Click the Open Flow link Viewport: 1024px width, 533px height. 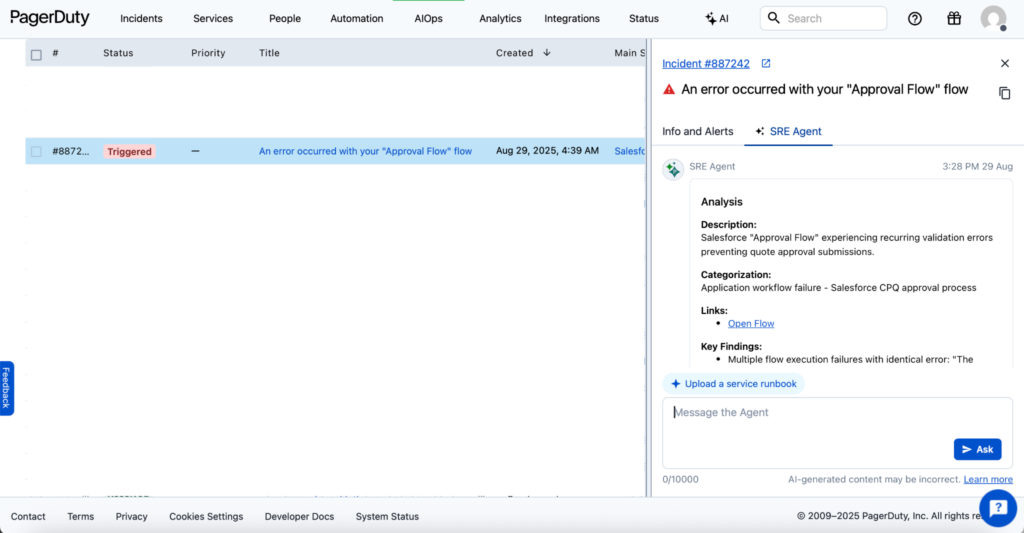click(751, 323)
